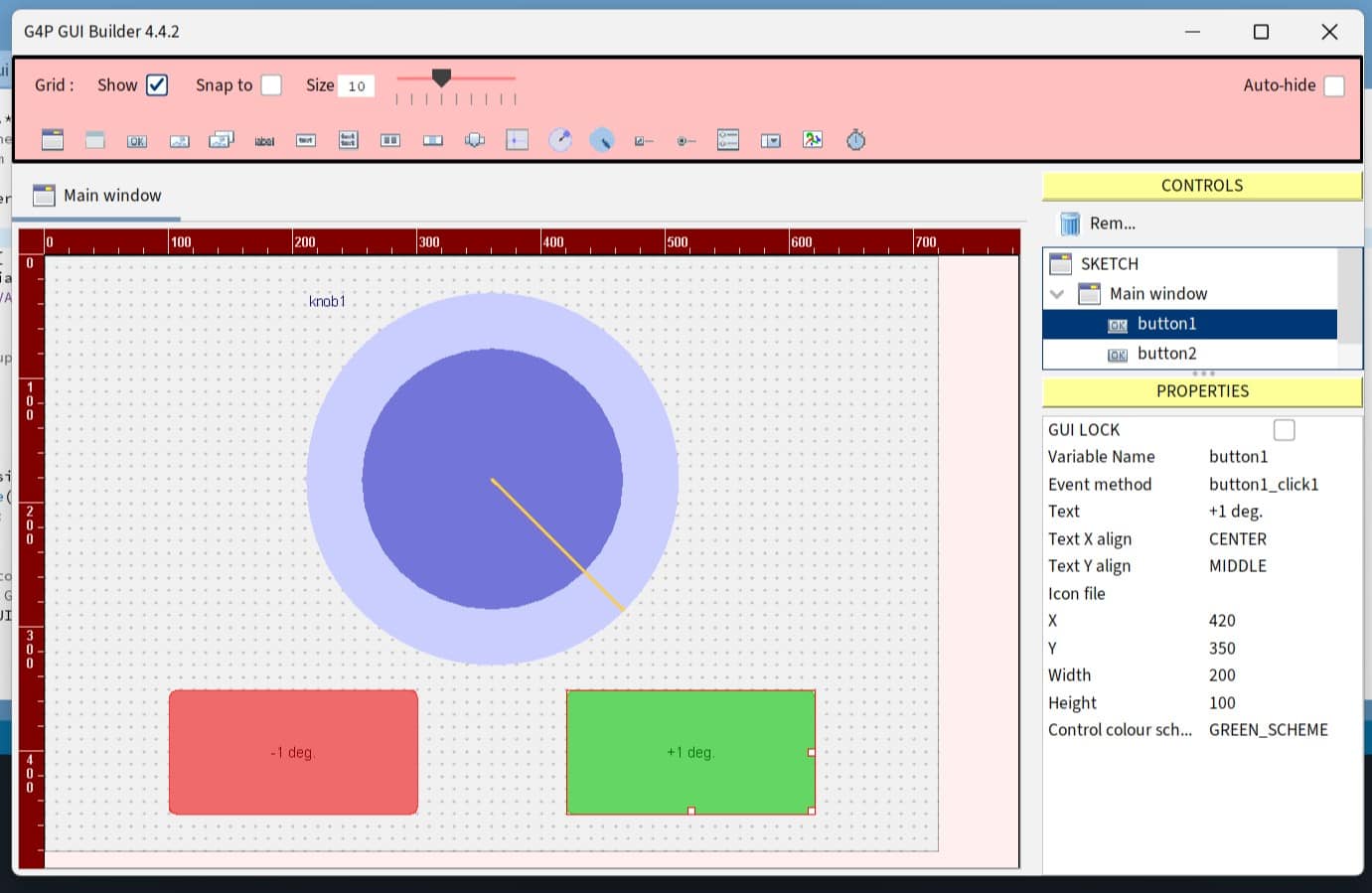Screen dimensions: 1372x893
Task: Click the empty Icon file value cell
Action: pos(1282,594)
